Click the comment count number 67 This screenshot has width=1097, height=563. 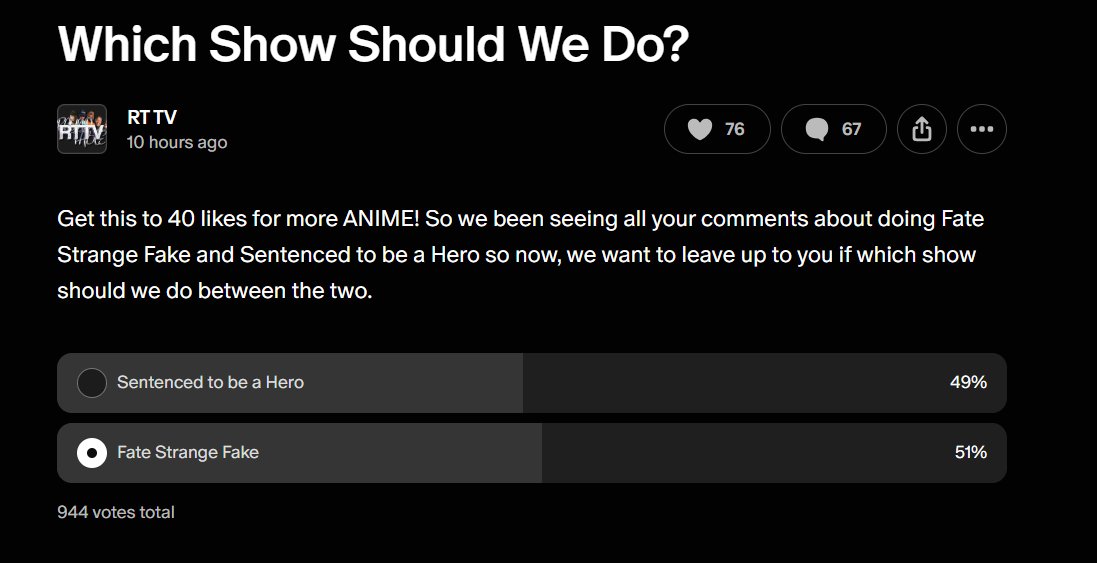click(851, 129)
